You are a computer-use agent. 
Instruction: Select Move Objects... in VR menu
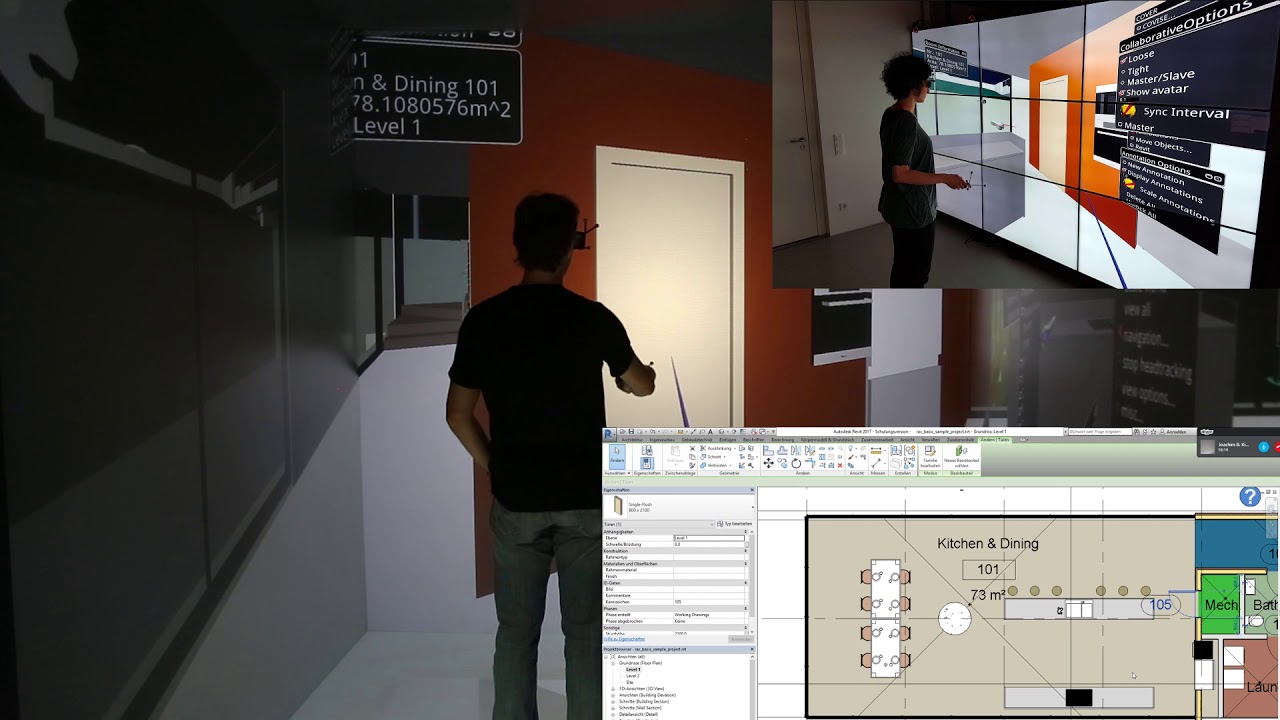pos(1164,145)
